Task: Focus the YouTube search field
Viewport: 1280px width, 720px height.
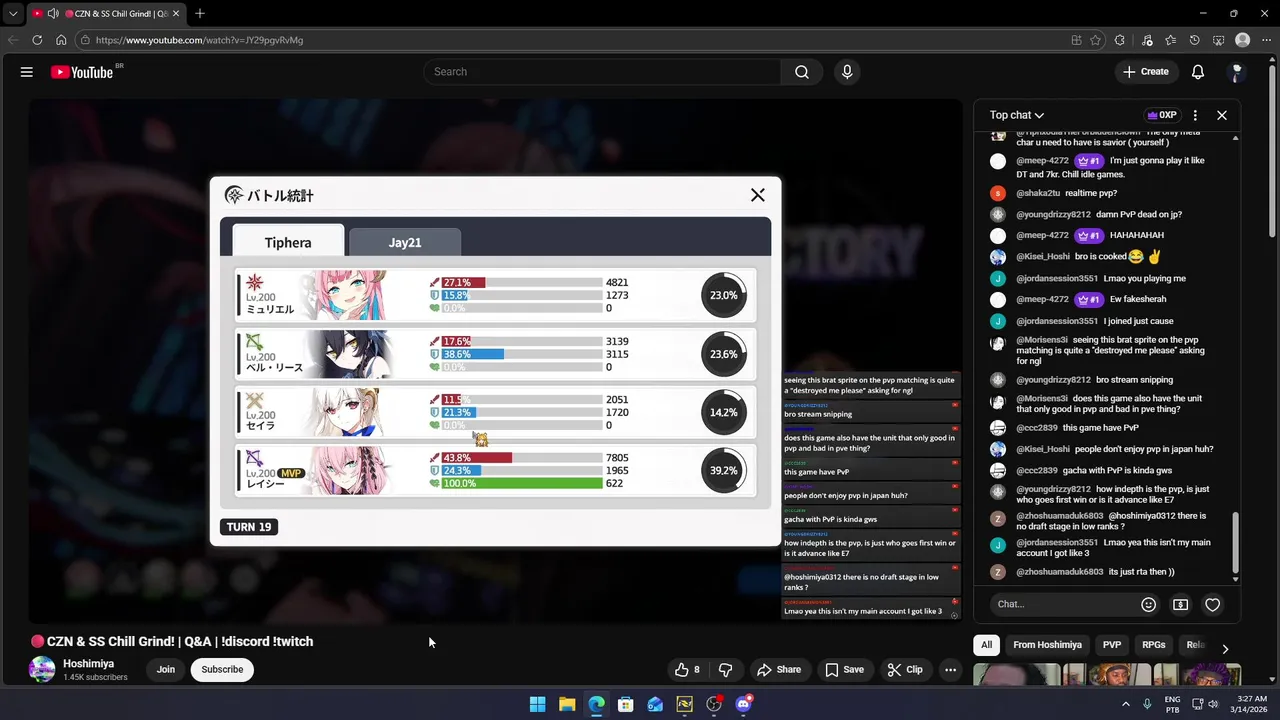Action: pos(602,72)
